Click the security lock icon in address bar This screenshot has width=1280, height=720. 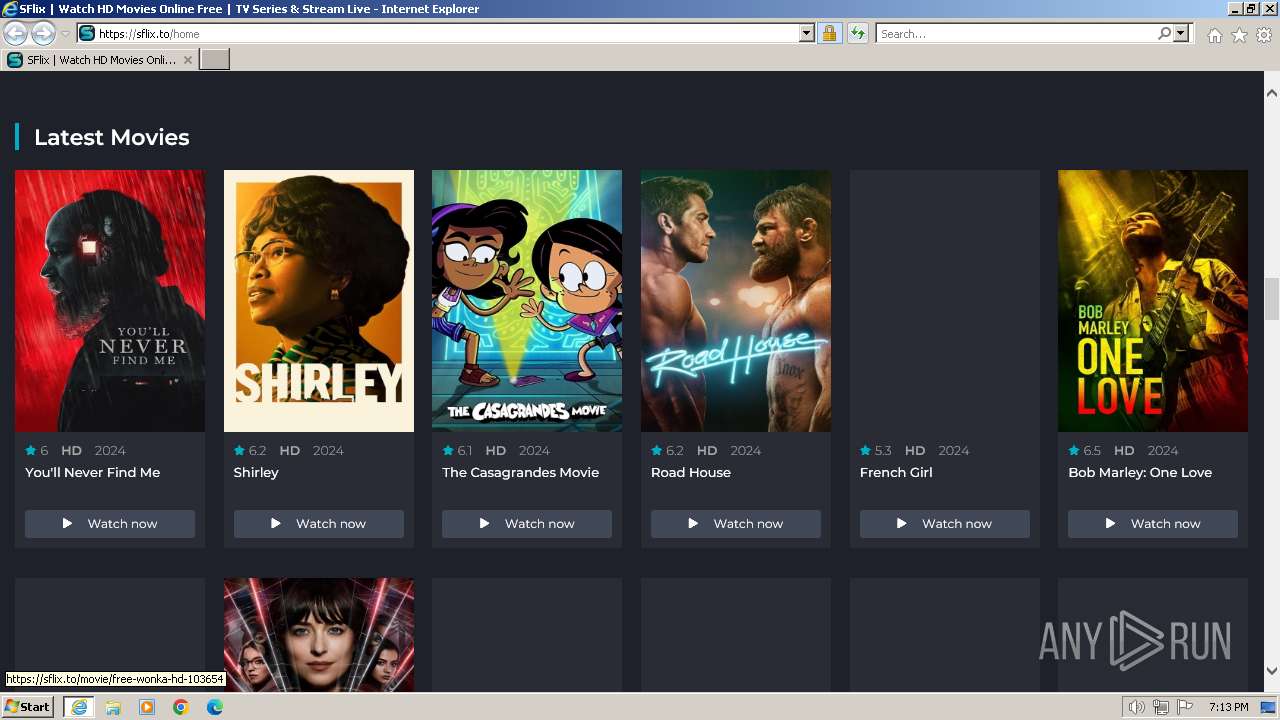point(829,33)
